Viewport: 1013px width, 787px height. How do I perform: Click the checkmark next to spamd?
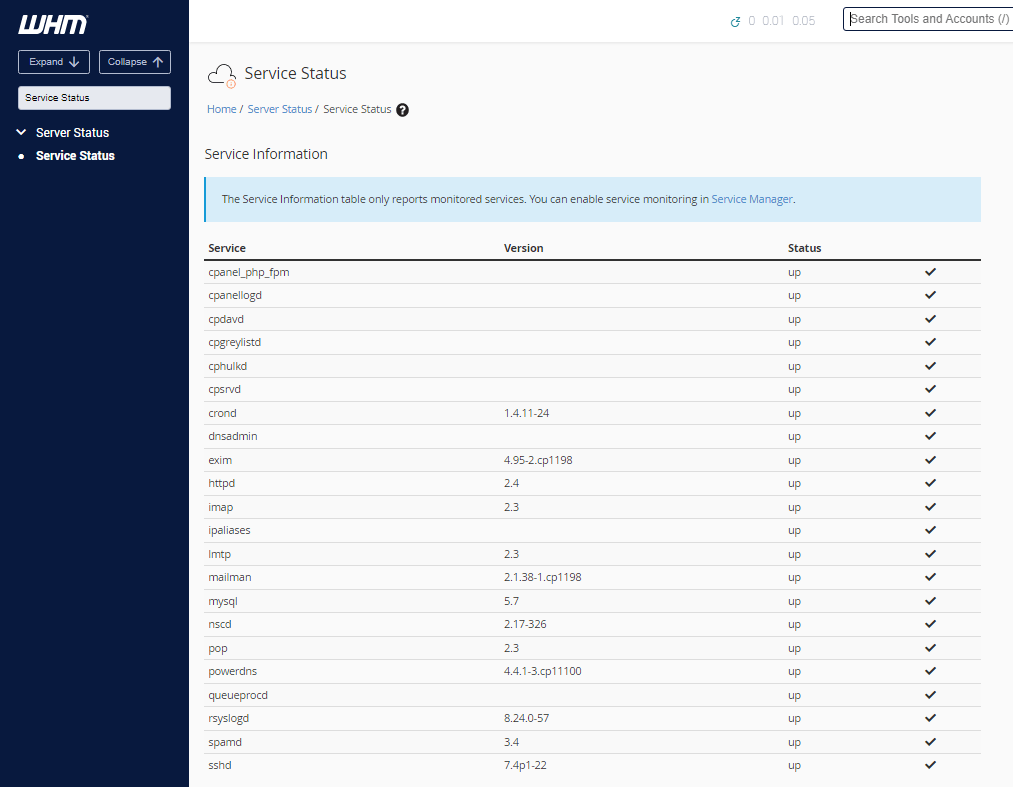click(930, 741)
